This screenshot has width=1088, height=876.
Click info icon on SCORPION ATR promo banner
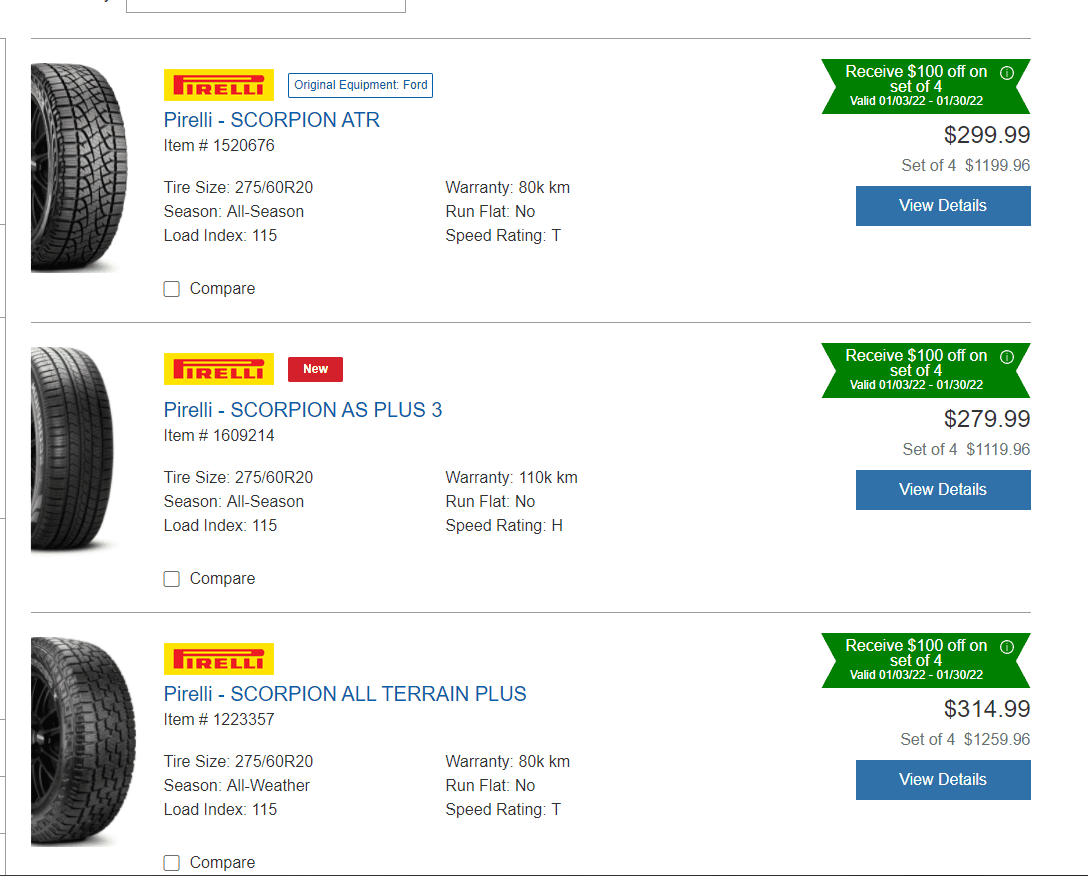[x=1007, y=73]
